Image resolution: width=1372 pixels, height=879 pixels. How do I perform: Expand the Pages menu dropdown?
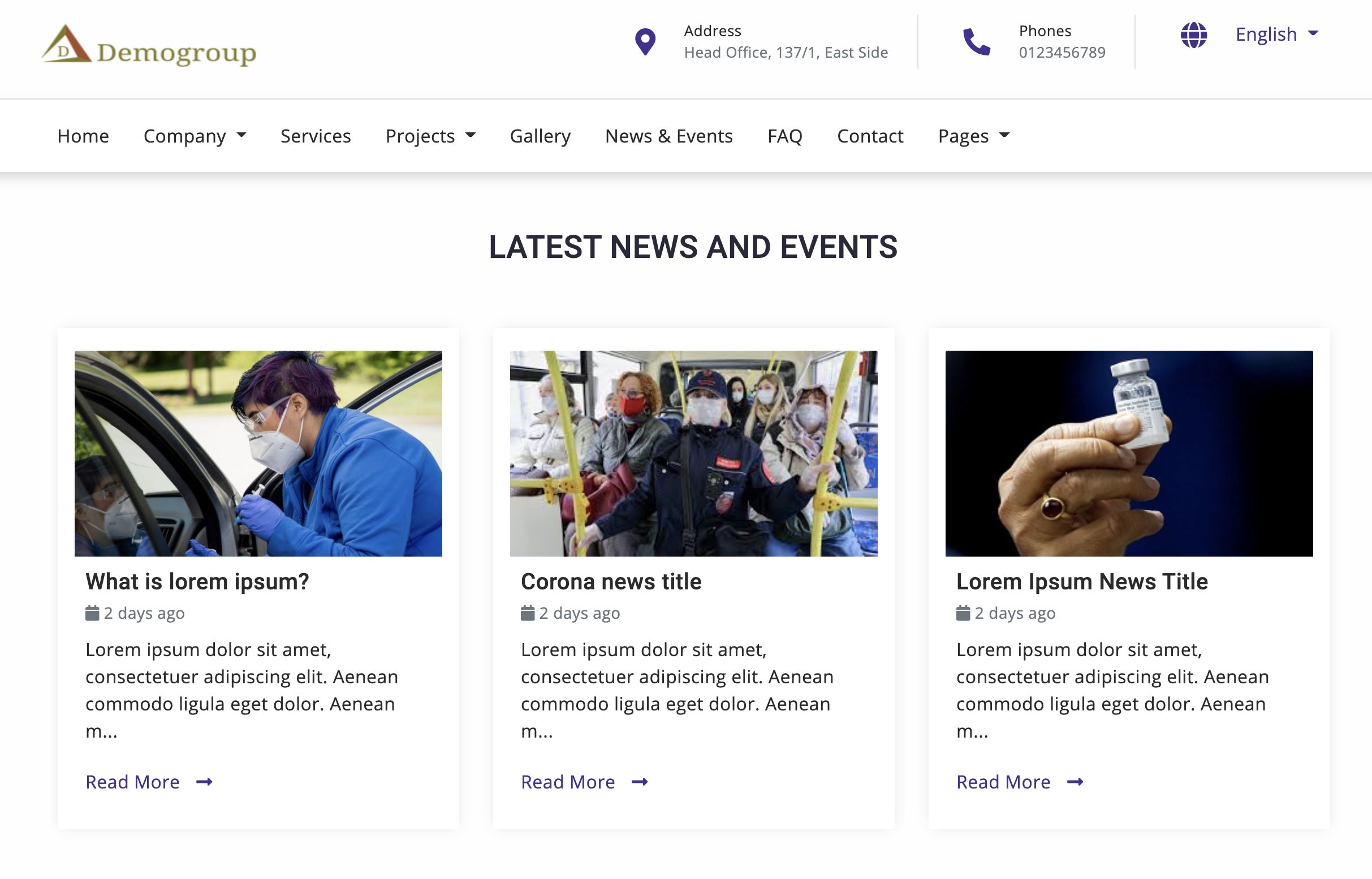point(974,136)
